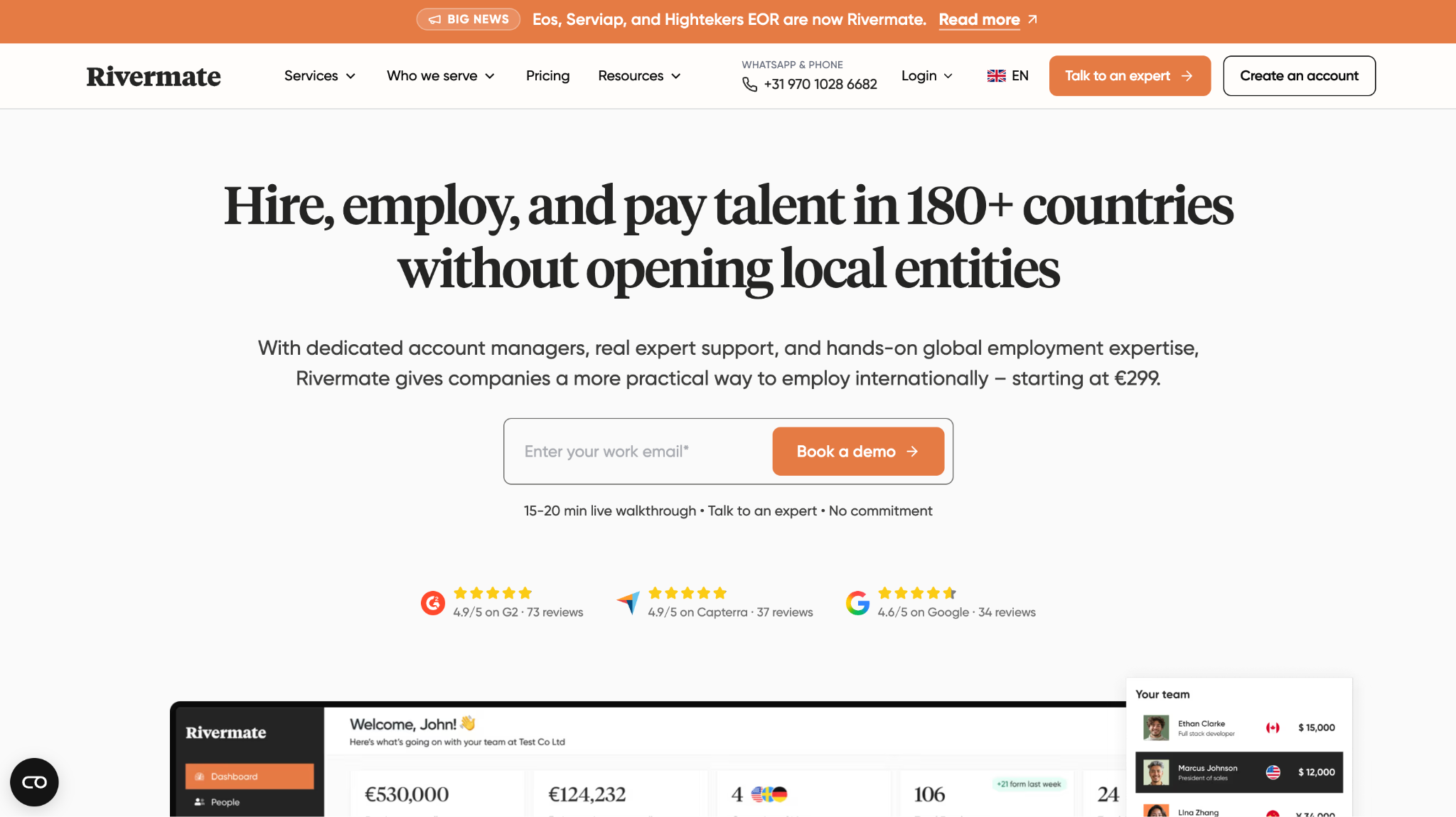The width and height of the screenshot is (1456, 817).
Task: Select the Ethan Clarke team row
Action: tap(1238, 727)
